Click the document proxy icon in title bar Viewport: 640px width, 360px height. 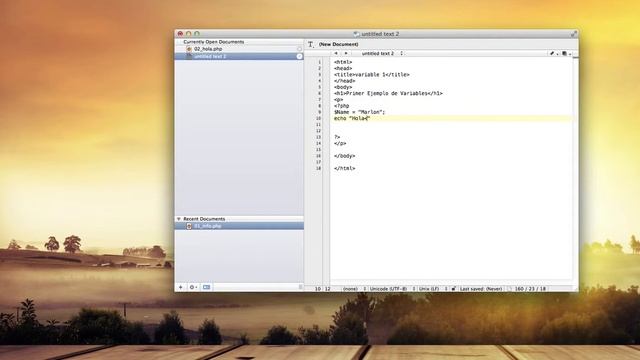(x=356, y=34)
